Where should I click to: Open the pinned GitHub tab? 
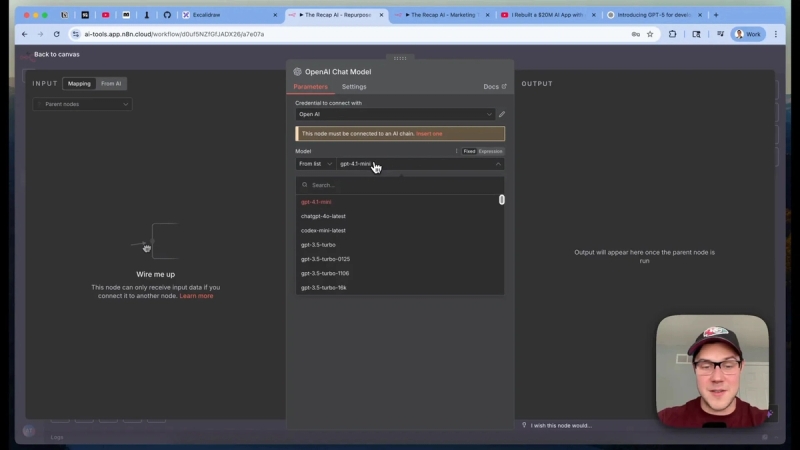coord(167,15)
